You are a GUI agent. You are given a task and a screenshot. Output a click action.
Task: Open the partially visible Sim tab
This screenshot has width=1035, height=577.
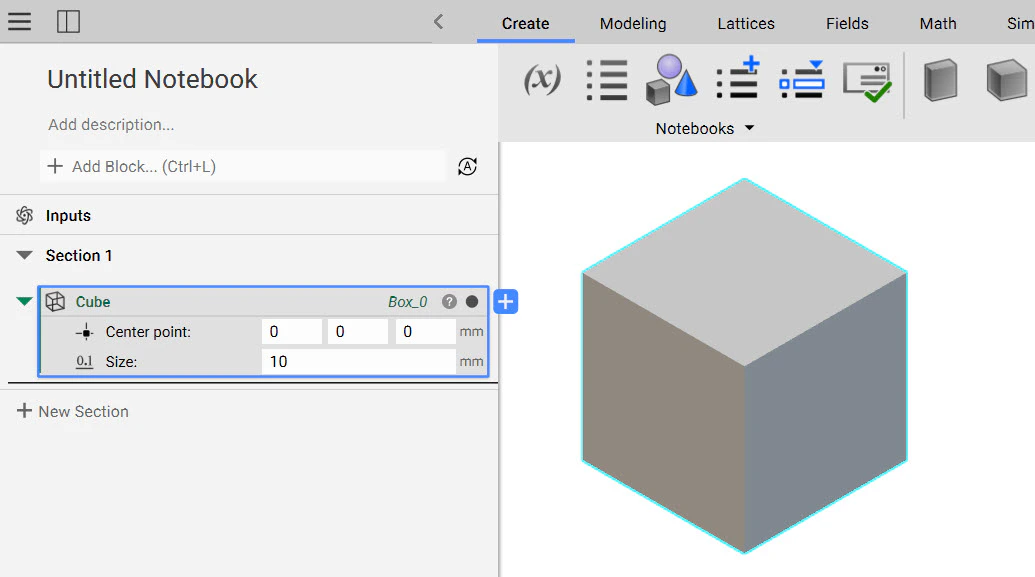(1020, 24)
